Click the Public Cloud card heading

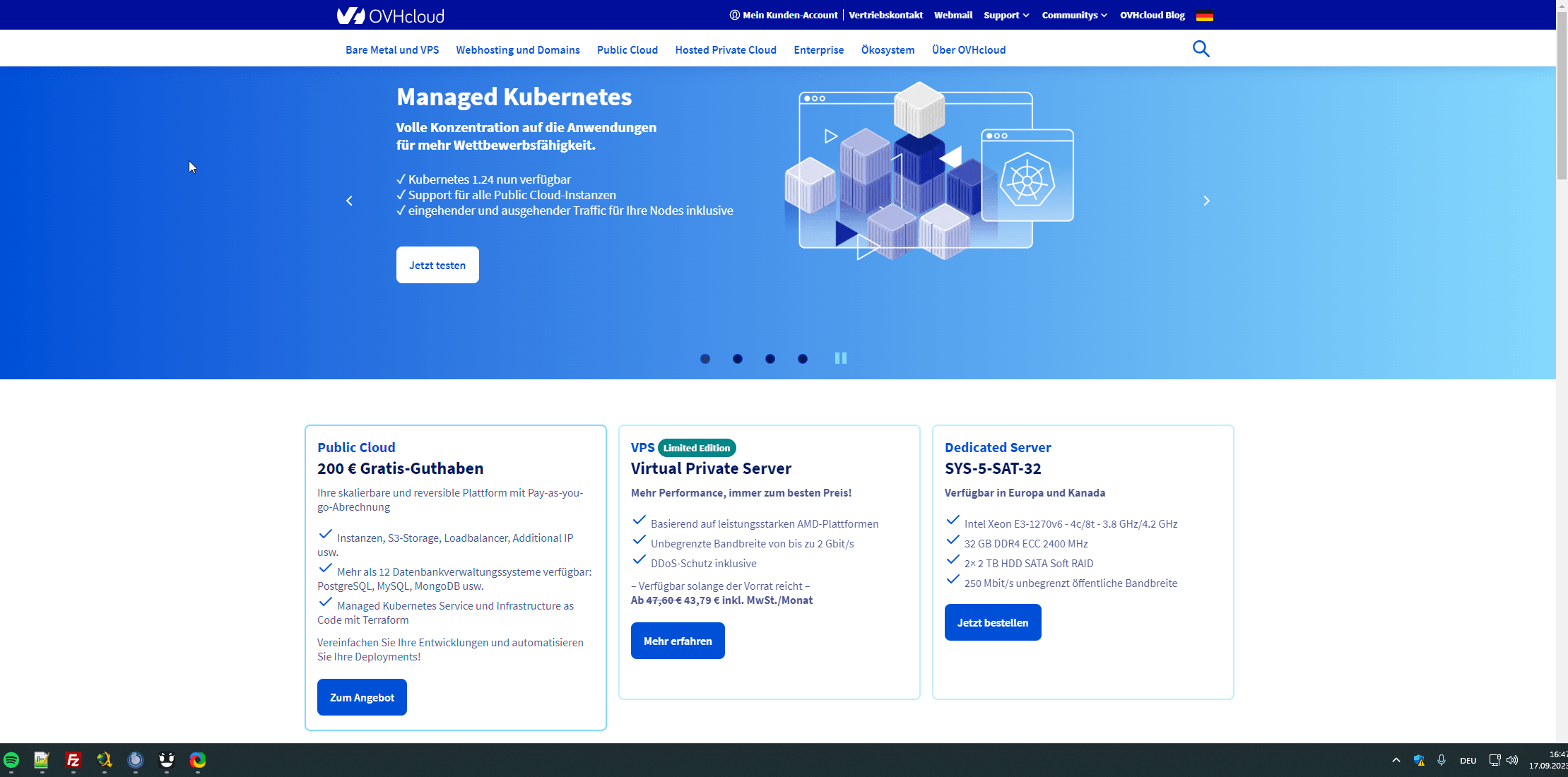pyautogui.click(x=356, y=447)
